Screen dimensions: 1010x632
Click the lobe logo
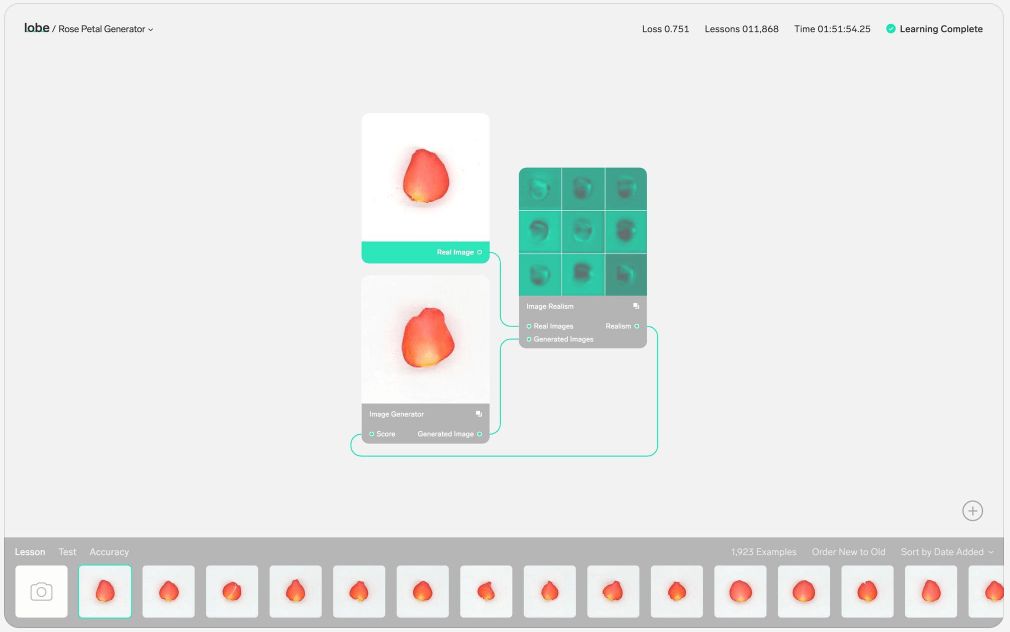click(x=37, y=28)
